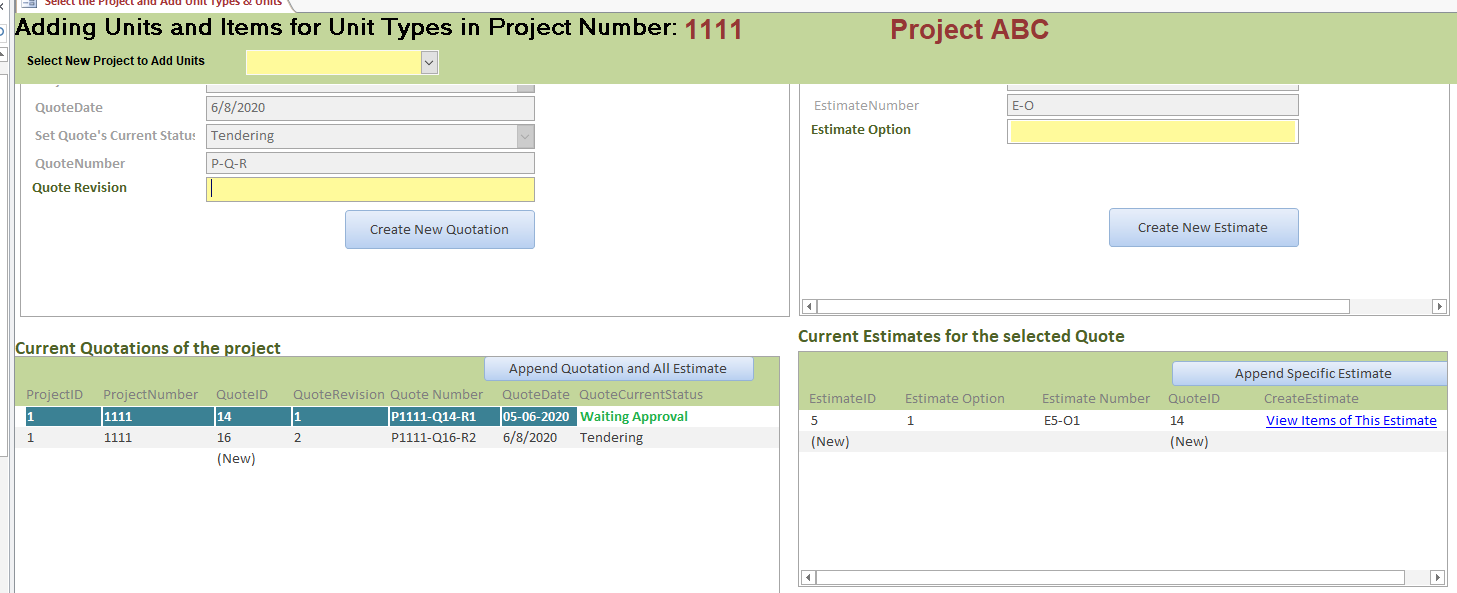Click left arrow of estimate form scrollbar
Image resolution: width=1457 pixels, height=593 pixels.
pyautogui.click(x=809, y=307)
